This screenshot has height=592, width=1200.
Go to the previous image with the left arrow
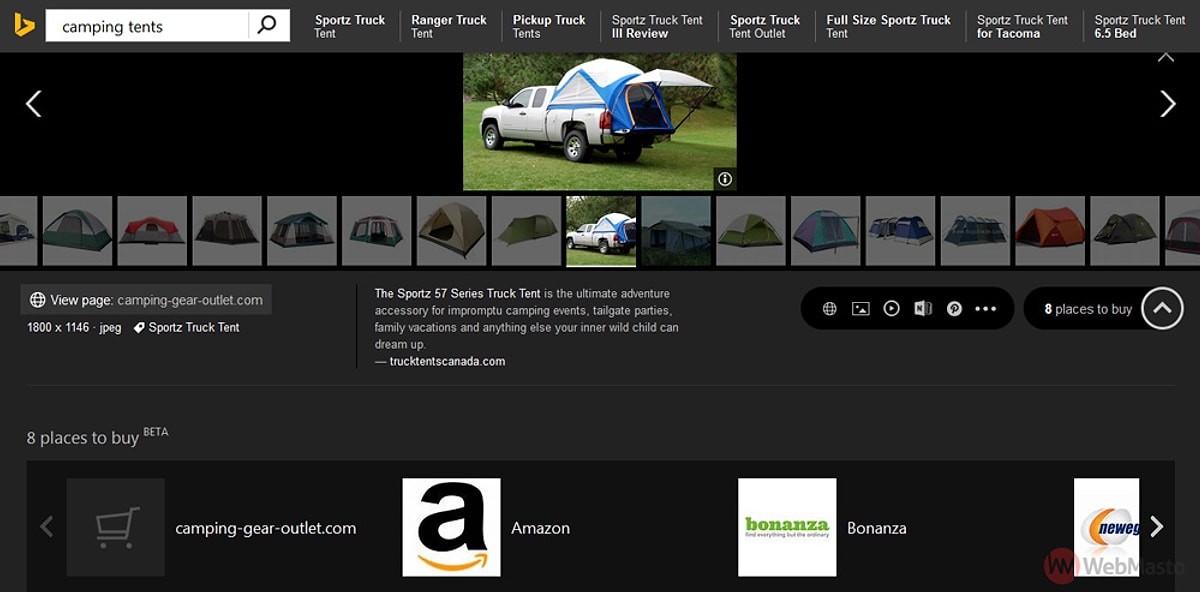point(33,103)
